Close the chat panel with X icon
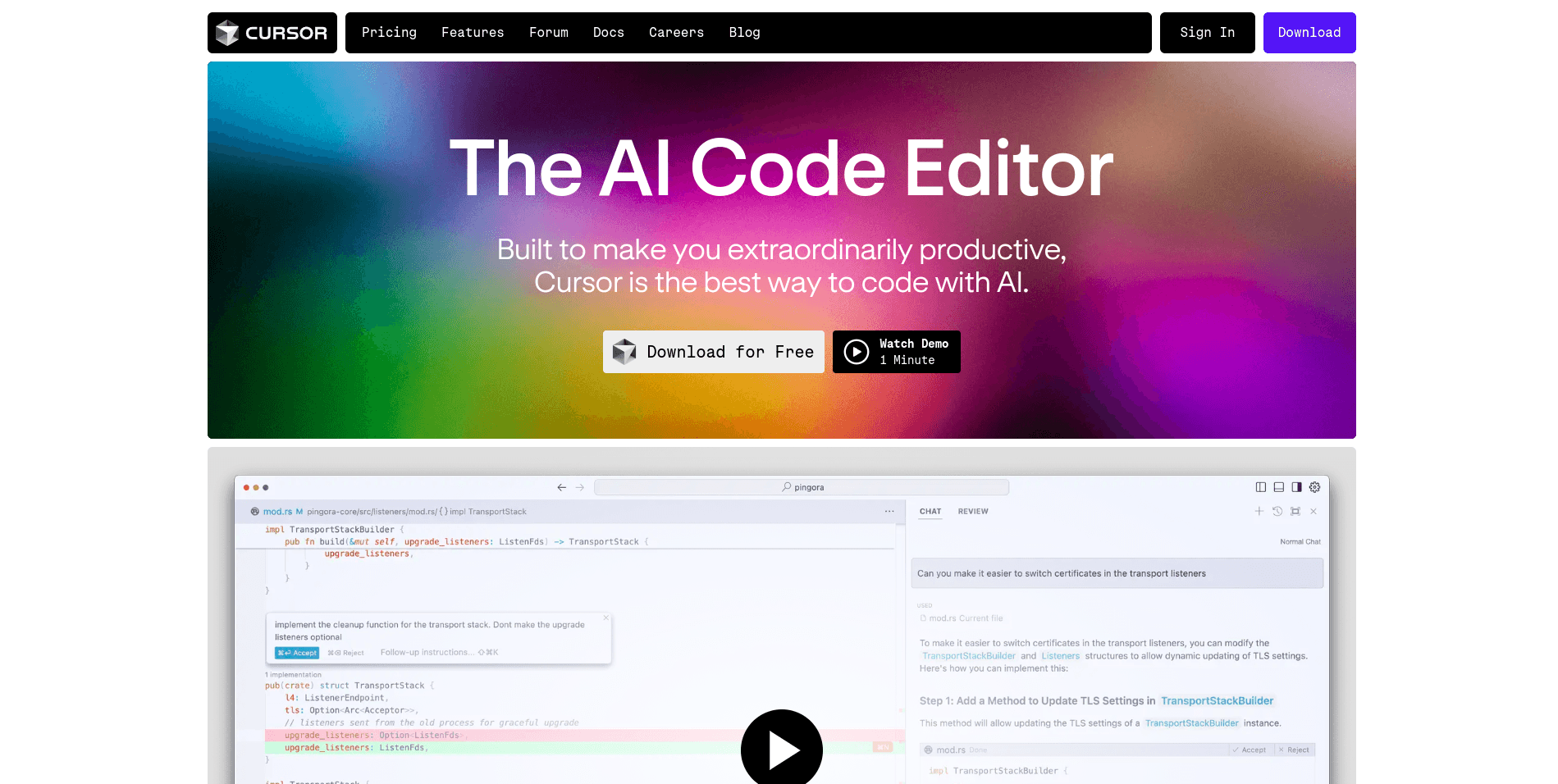The height and width of the screenshot is (784, 1558). coord(1314,511)
